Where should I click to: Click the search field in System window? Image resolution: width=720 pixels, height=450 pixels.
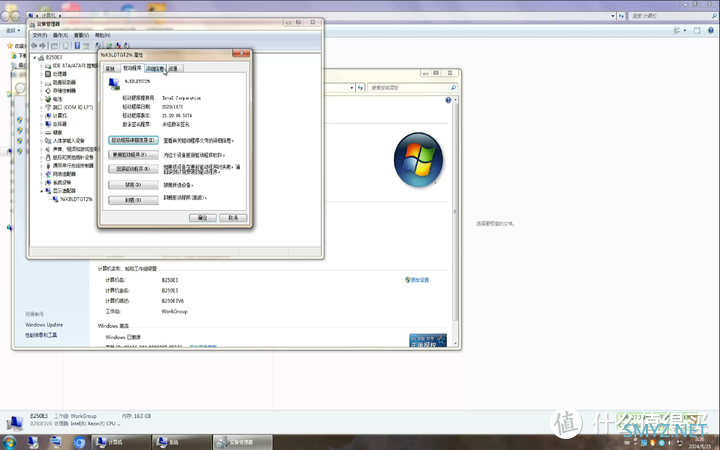[x=412, y=88]
